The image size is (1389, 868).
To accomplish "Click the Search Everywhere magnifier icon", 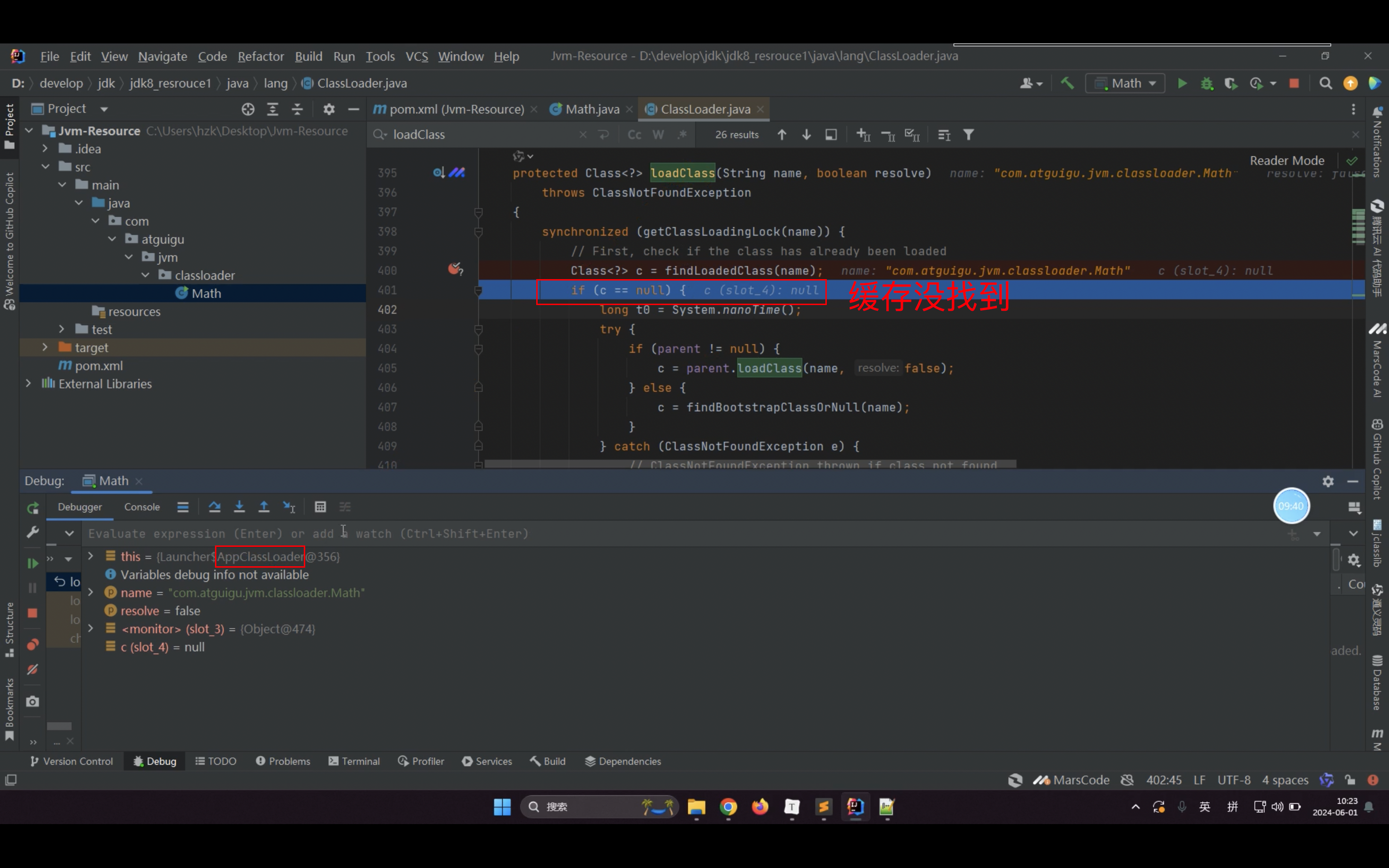I will (x=1326, y=83).
